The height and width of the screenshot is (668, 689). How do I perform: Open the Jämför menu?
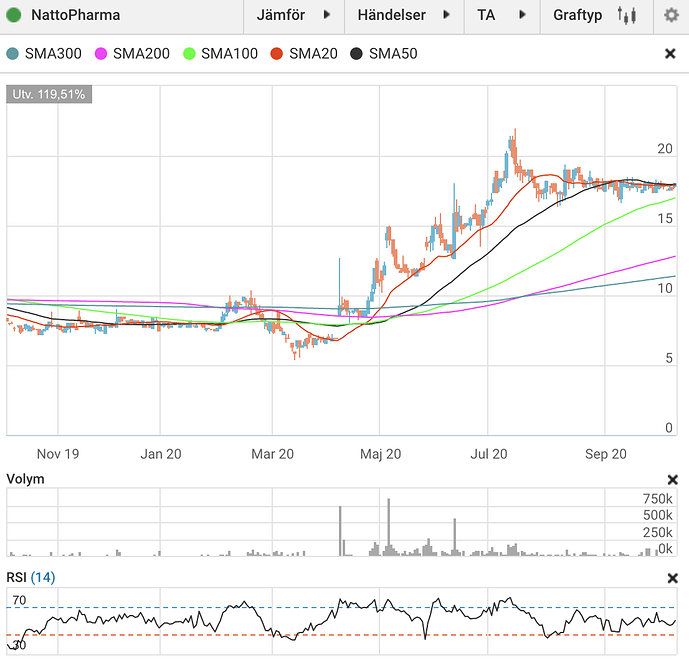point(294,16)
